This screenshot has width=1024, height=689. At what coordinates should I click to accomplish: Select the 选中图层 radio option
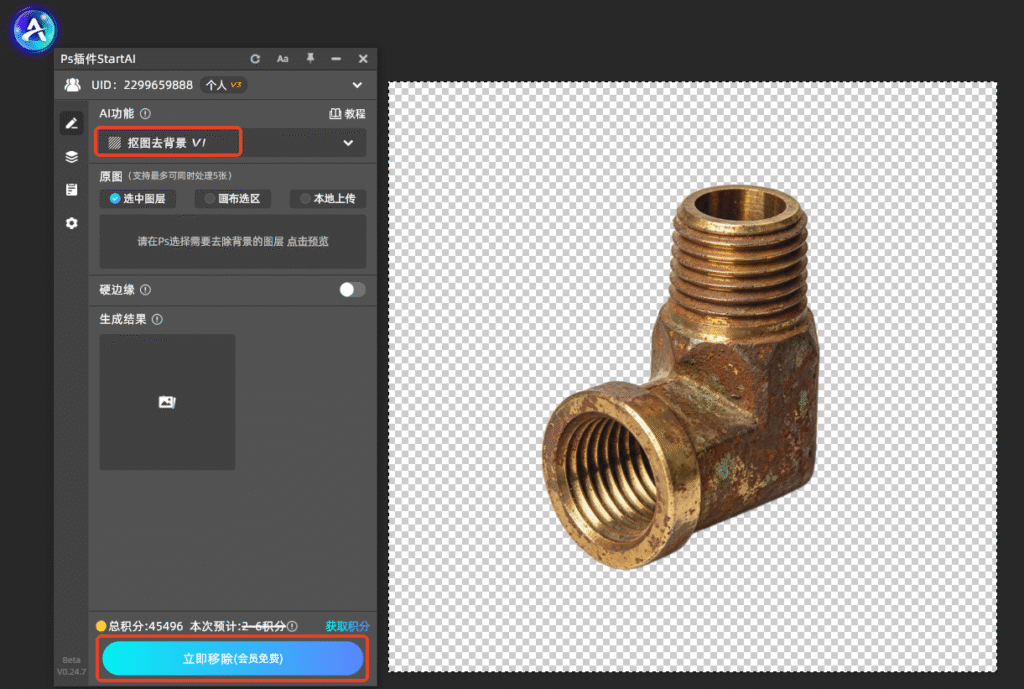pyautogui.click(x=138, y=199)
